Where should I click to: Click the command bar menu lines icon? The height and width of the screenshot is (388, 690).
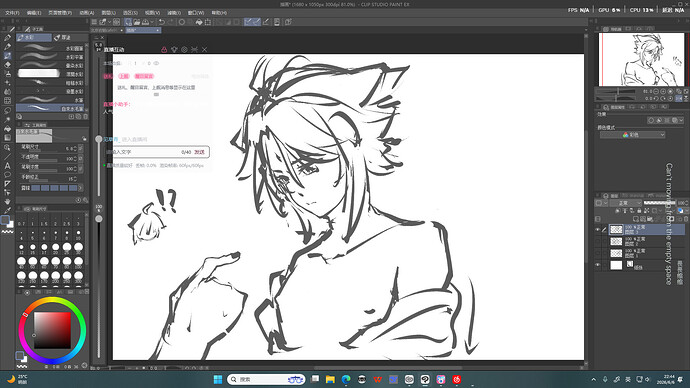pyautogui.click(x=94, y=22)
